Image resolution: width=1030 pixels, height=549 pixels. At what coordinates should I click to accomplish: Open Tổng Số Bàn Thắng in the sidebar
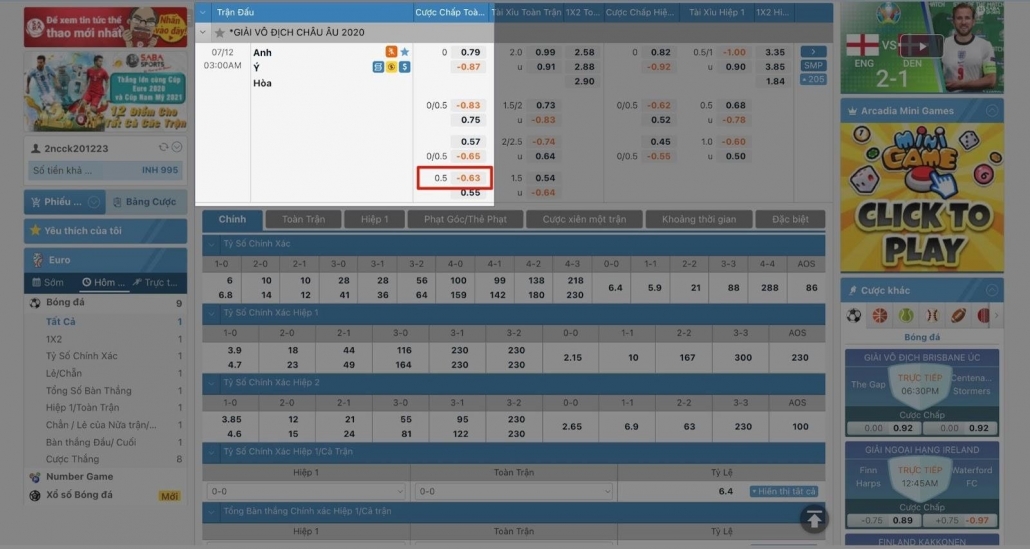coord(89,391)
